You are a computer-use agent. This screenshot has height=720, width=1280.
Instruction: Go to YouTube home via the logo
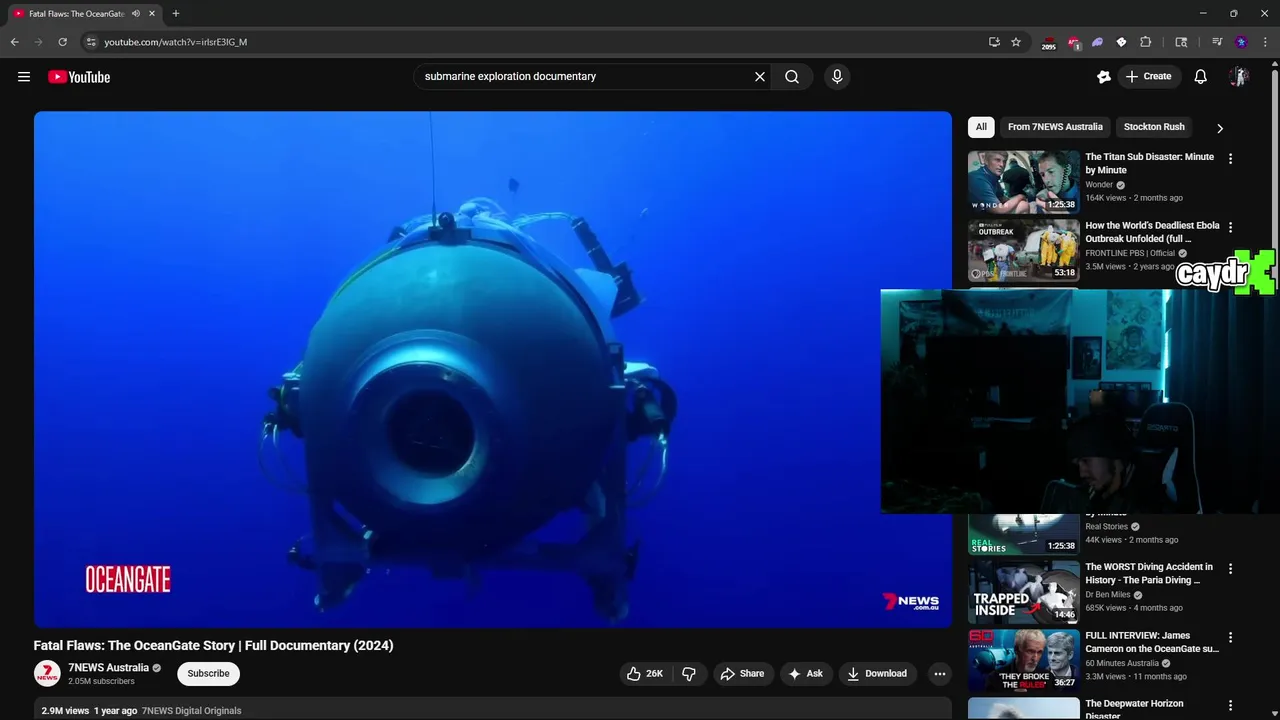pyautogui.click(x=79, y=77)
